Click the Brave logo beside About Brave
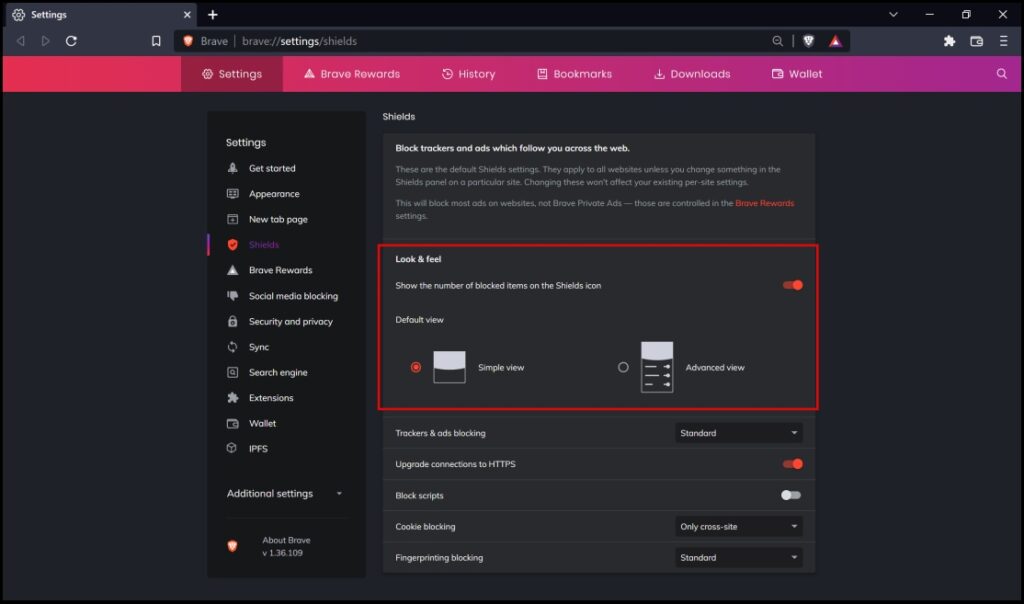Image resolution: width=1024 pixels, height=604 pixels. click(x=232, y=547)
